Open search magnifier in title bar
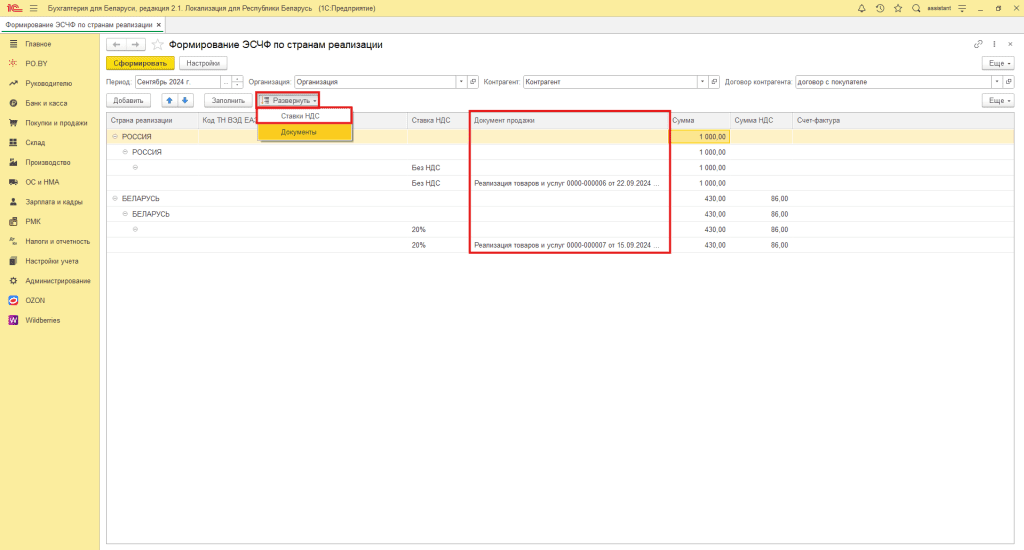 (916, 8)
